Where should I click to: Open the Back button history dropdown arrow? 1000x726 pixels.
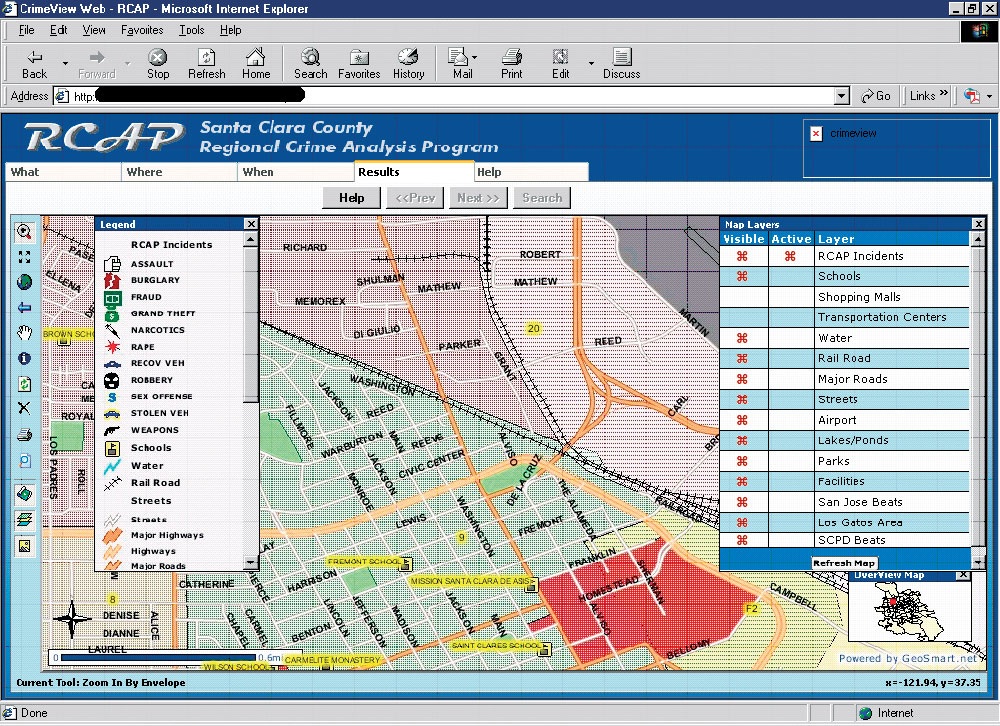pyautogui.click(x=65, y=64)
